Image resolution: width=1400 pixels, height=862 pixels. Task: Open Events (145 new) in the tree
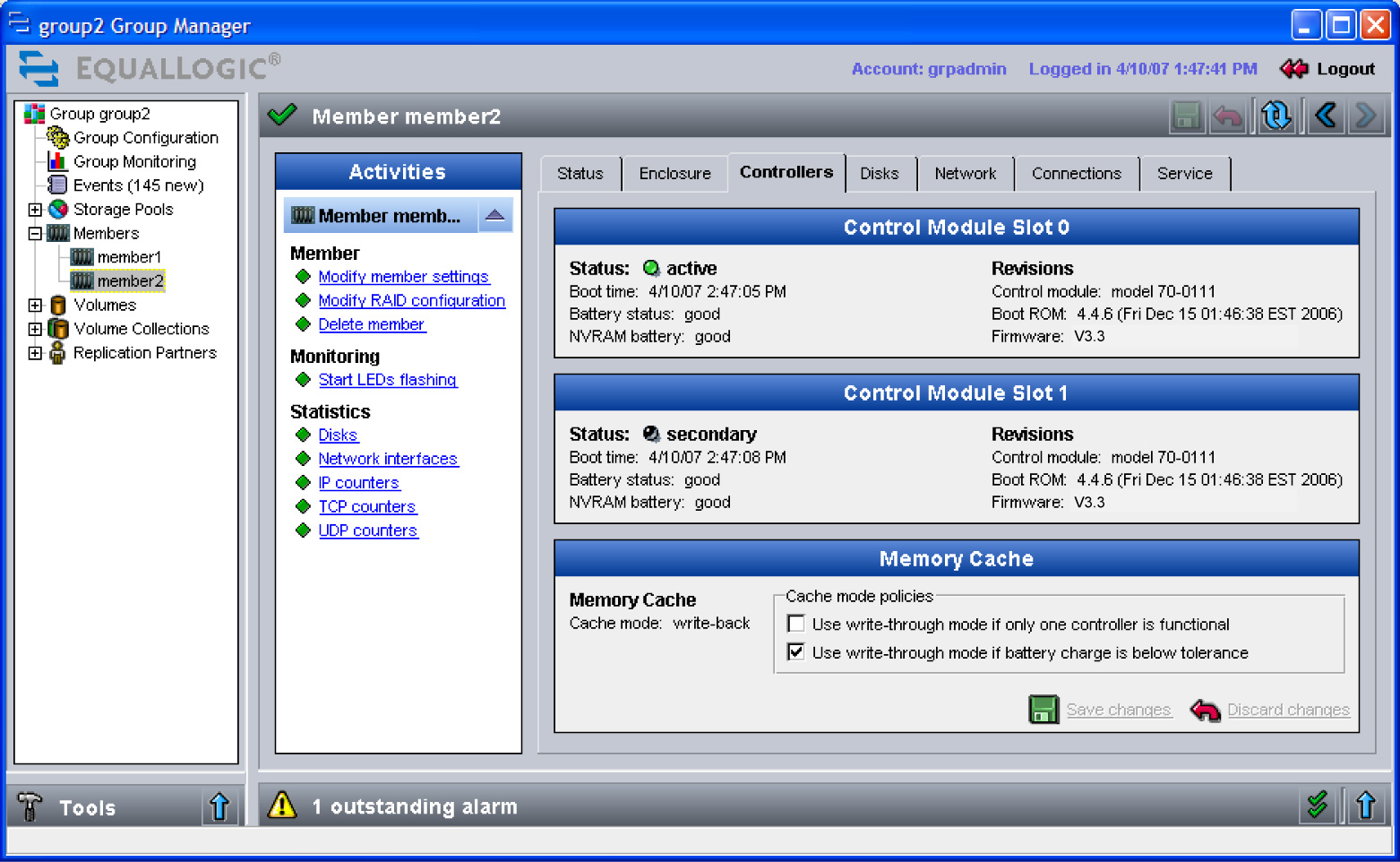(139, 185)
